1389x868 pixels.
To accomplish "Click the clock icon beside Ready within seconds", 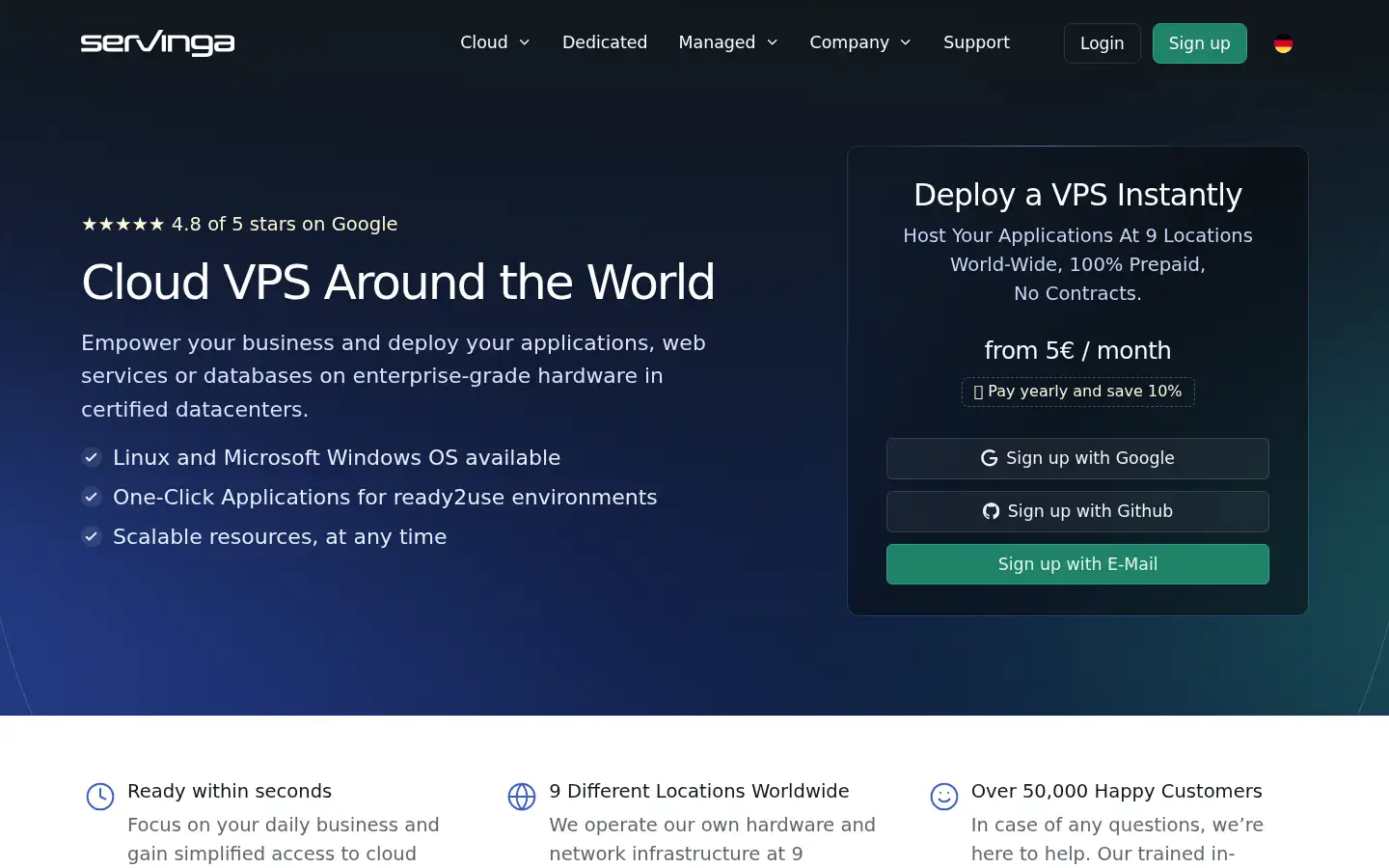I will point(100,797).
